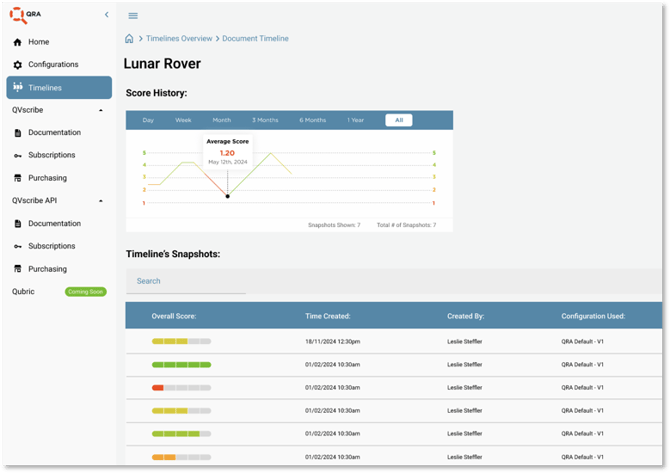
Task: Select the All time range filter
Action: tap(398, 120)
